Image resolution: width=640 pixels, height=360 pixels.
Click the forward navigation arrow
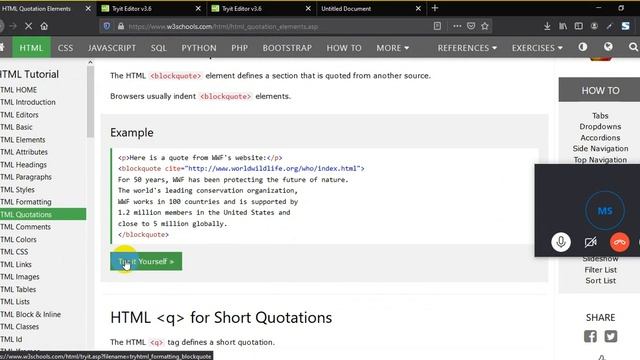13,26
